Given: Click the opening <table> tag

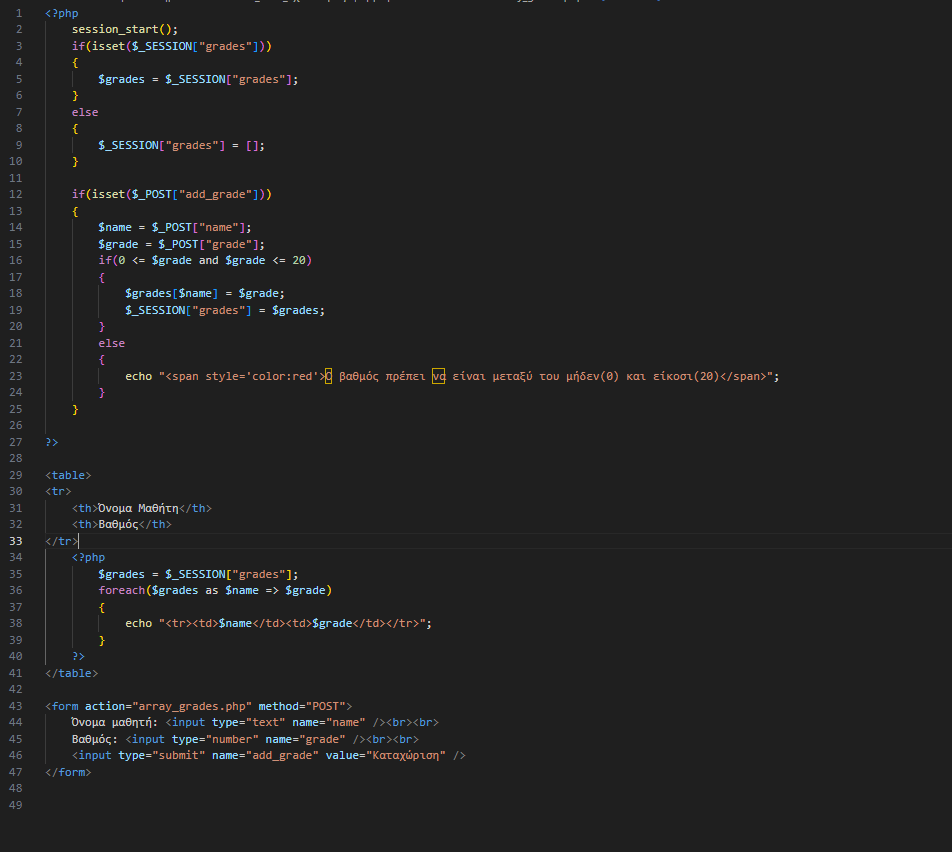Looking at the screenshot, I should pyautogui.click(x=68, y=475).
